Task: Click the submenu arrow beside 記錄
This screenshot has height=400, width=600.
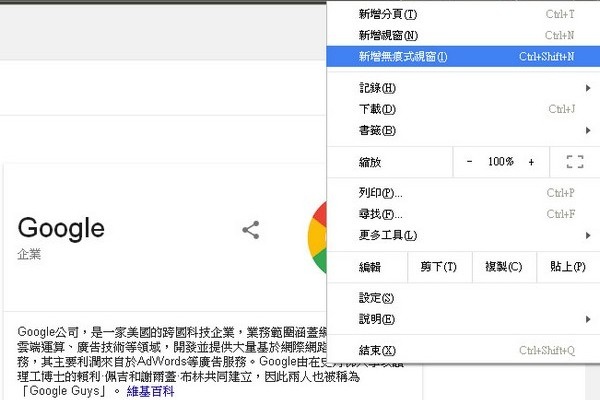Action: [x=588, y=88]
